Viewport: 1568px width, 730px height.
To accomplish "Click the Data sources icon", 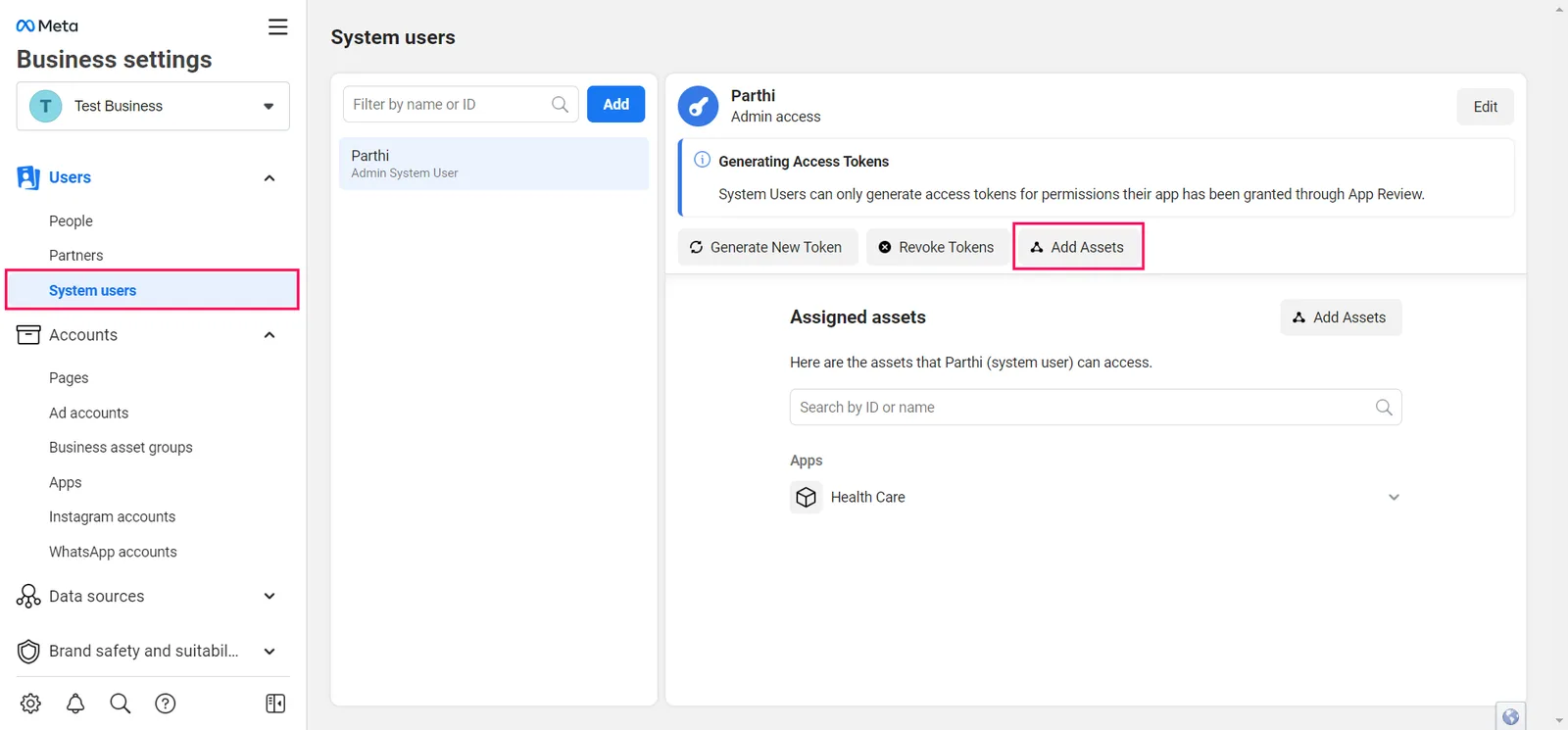I will tap(28, 596).
